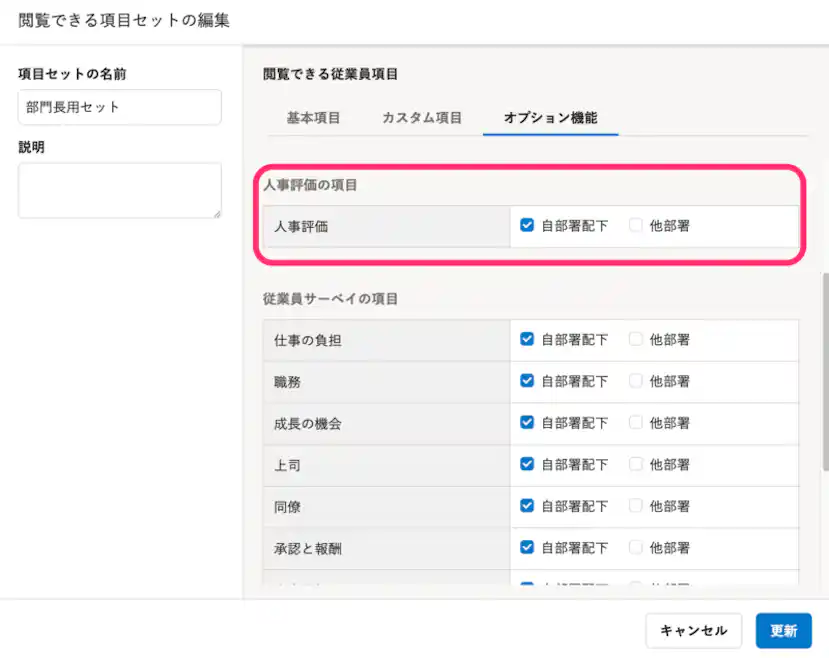829x658 pixels.
Task: Toggle off 自部署配下 for 成長の機会
Action: coord(527,423)
